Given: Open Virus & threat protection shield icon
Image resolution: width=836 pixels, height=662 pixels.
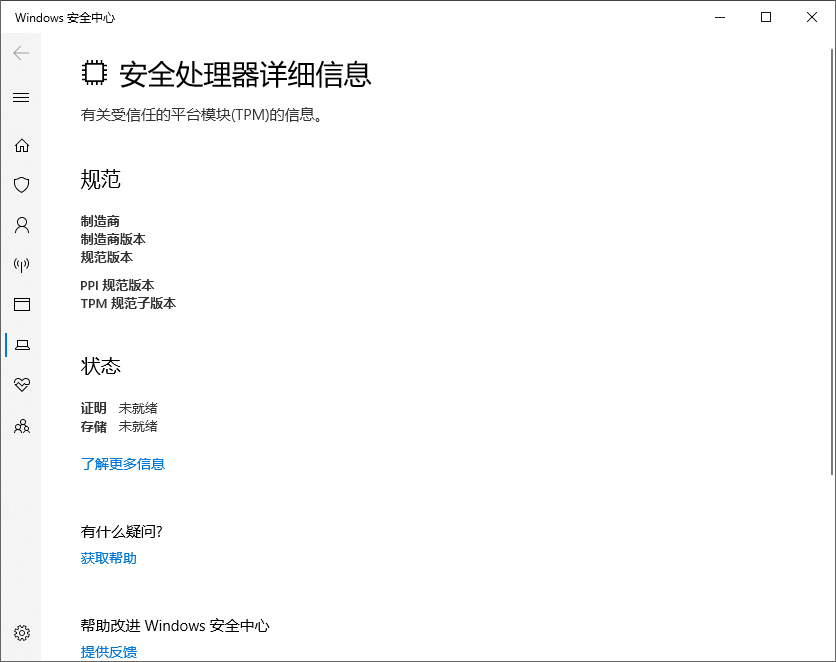Looking at the screenshot, I should click(x=22, y=185).
